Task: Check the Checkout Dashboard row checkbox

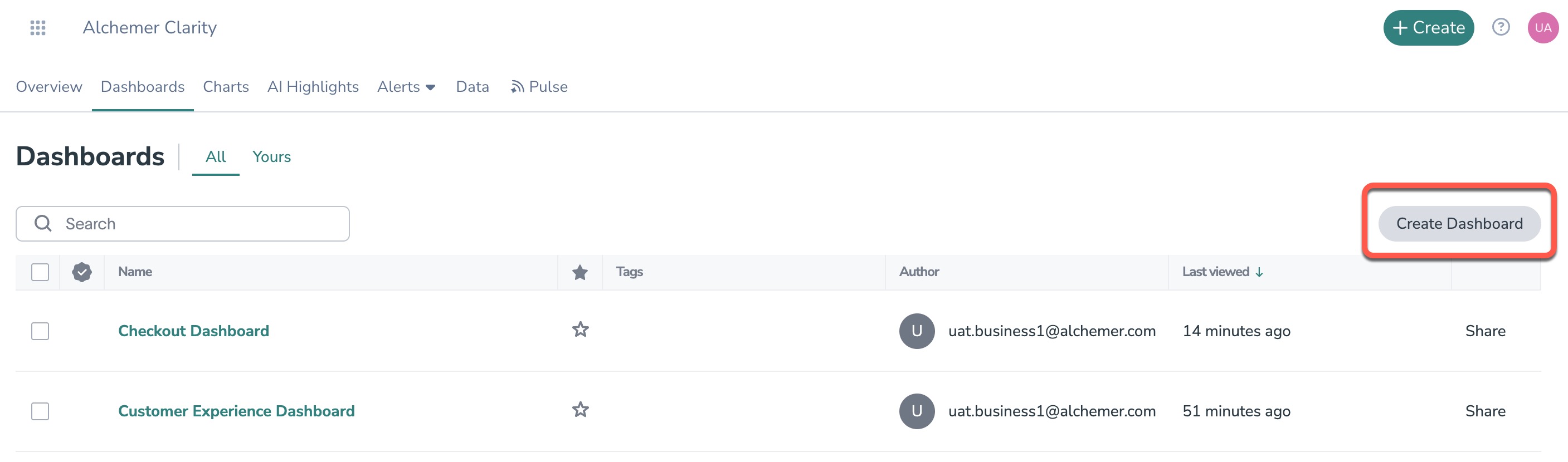Action: coord(40,331)
